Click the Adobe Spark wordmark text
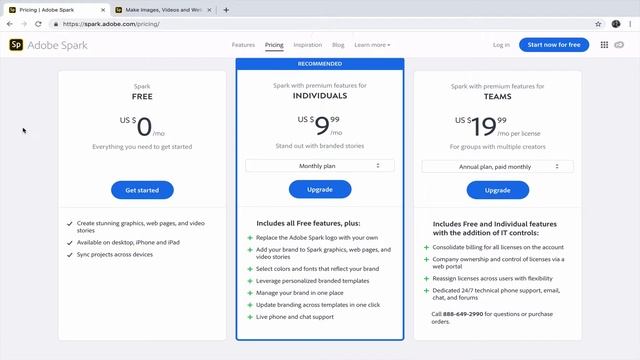Image resolution: width=640 pixels, height=360 pixels. point(58,45)
